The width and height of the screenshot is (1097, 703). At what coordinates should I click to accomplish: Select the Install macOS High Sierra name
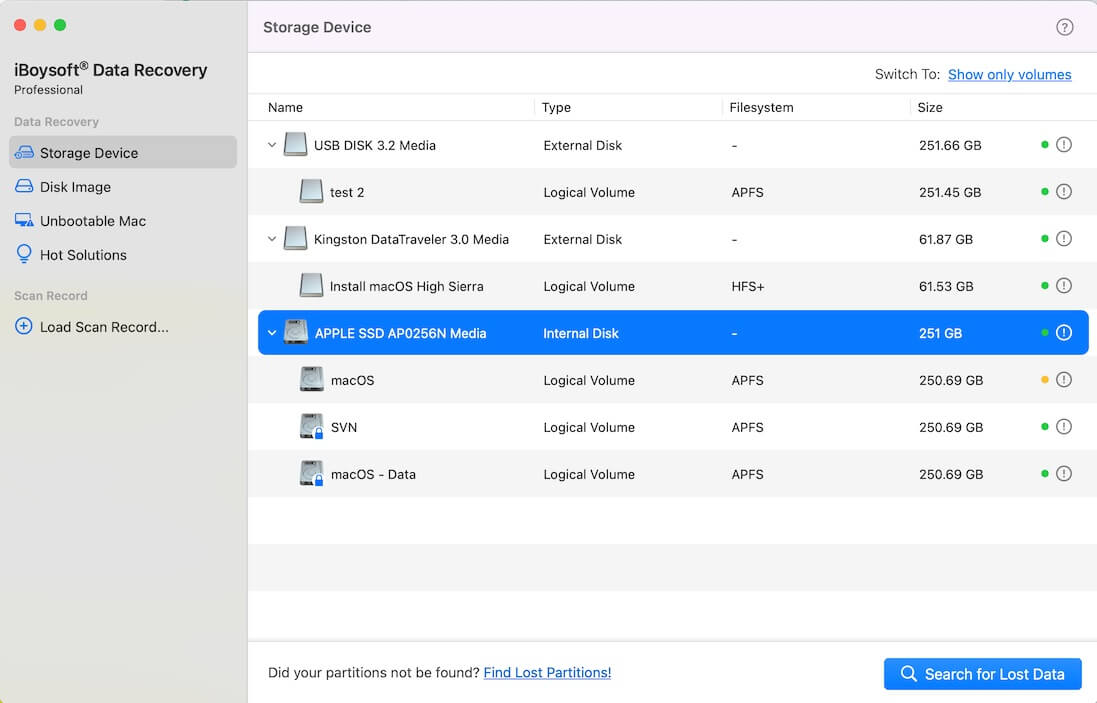click(x=406, y=286)
